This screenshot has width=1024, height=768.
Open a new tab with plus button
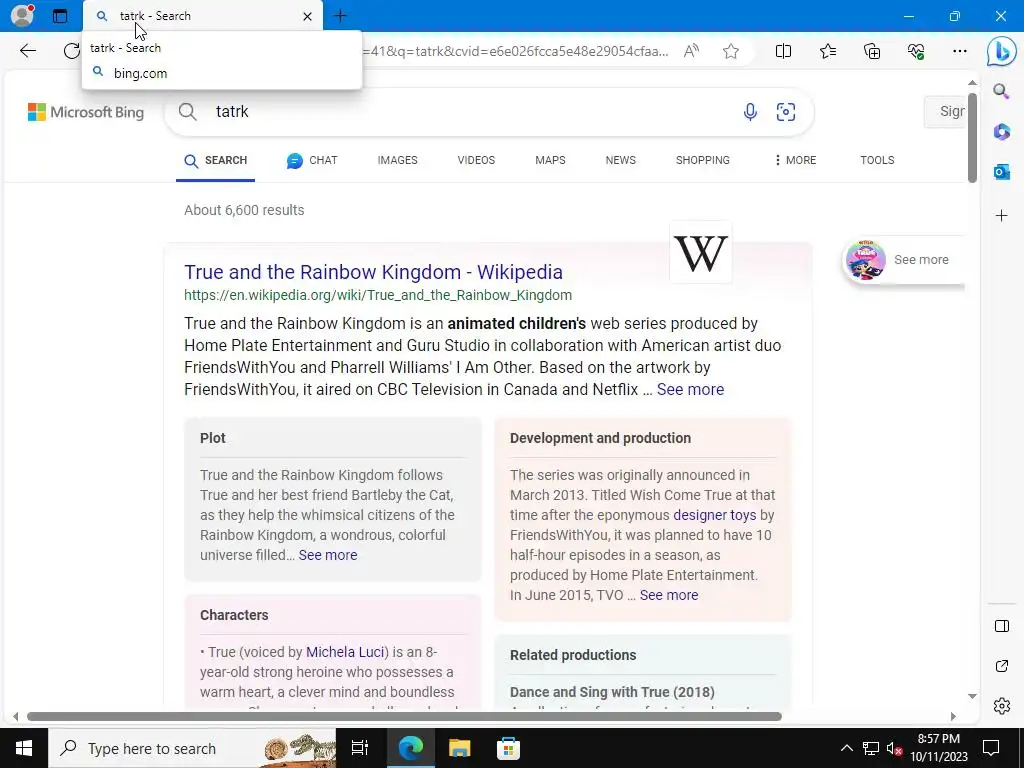tap(340, 16)
